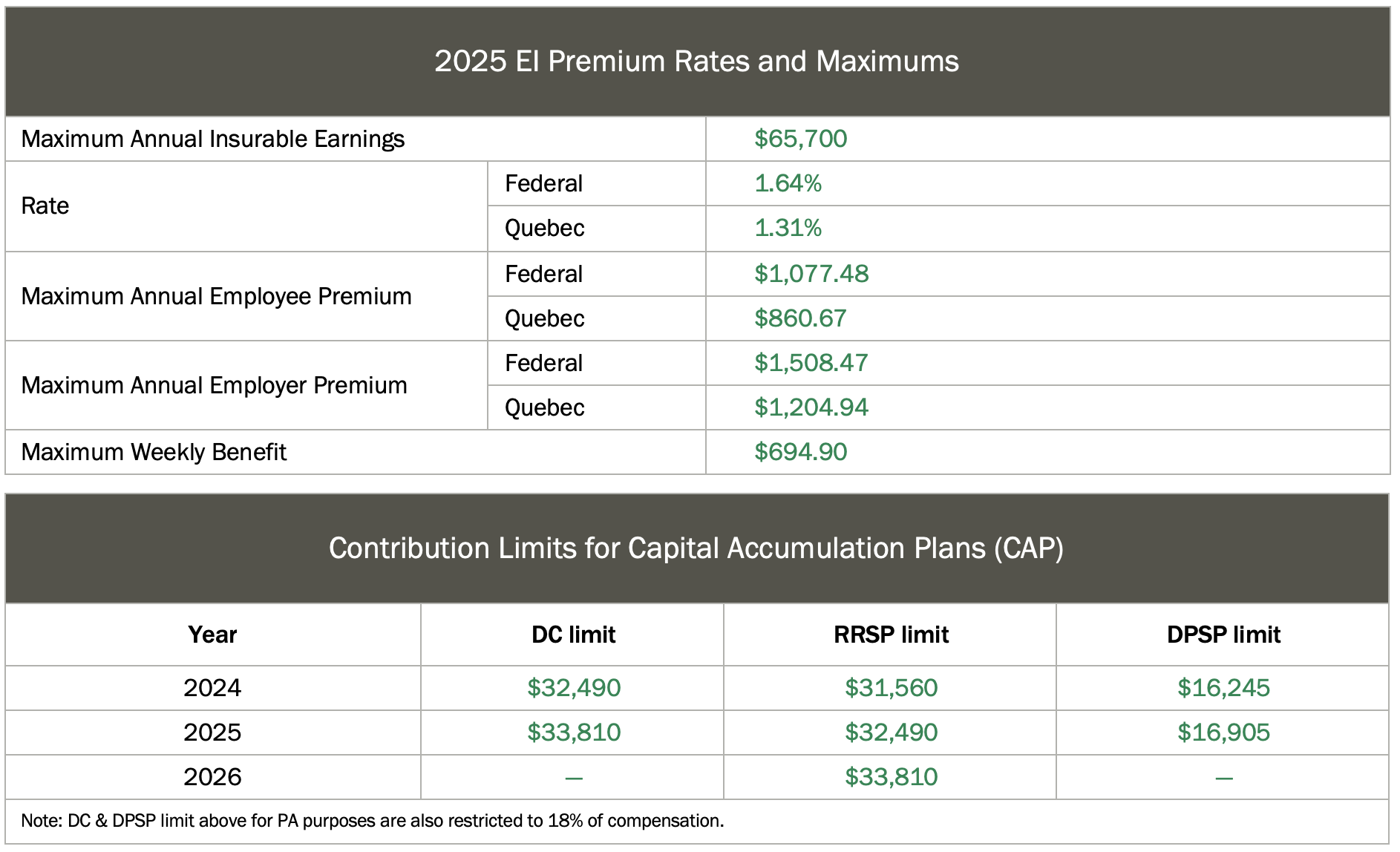Select the note about PA purposes
The width and height of the screenshot is (1400, 852).
pos(372,821)
